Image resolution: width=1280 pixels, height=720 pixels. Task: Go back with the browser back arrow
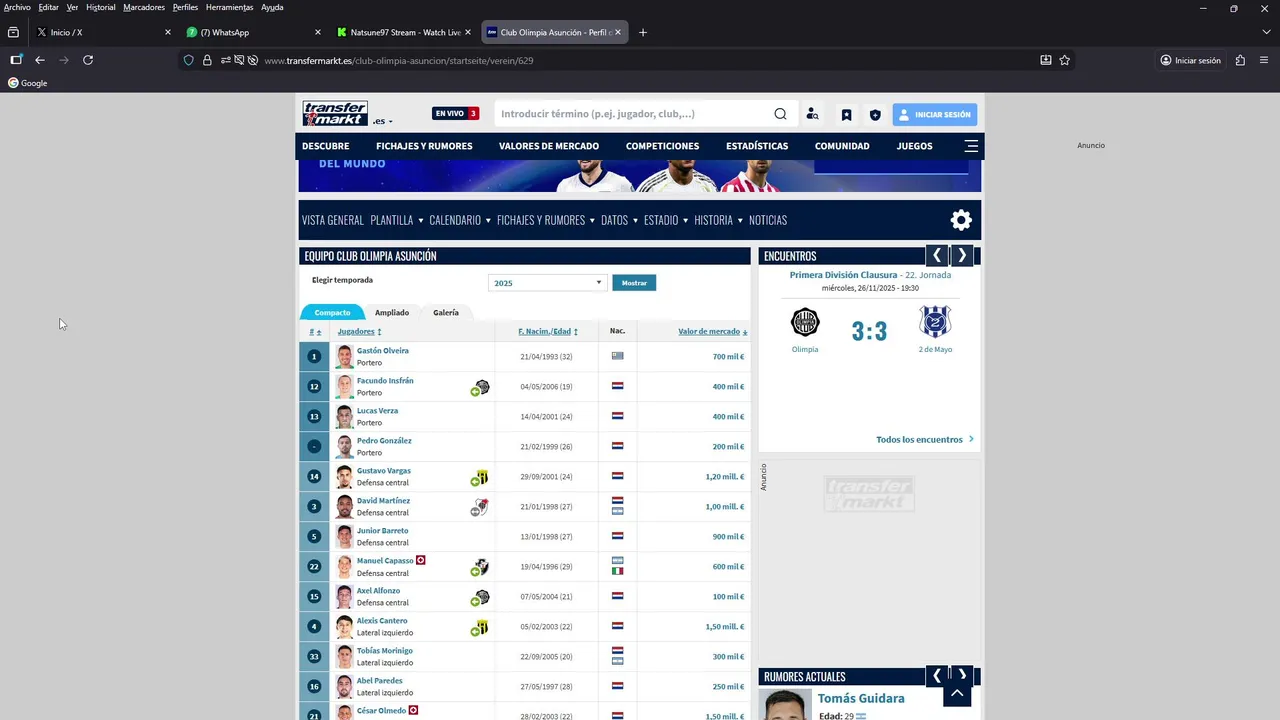point(40,60)
